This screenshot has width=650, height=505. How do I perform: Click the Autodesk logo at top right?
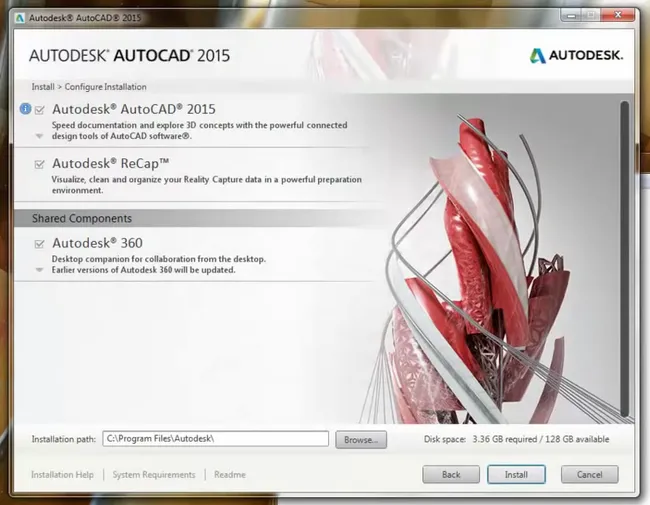pos(576,56)
